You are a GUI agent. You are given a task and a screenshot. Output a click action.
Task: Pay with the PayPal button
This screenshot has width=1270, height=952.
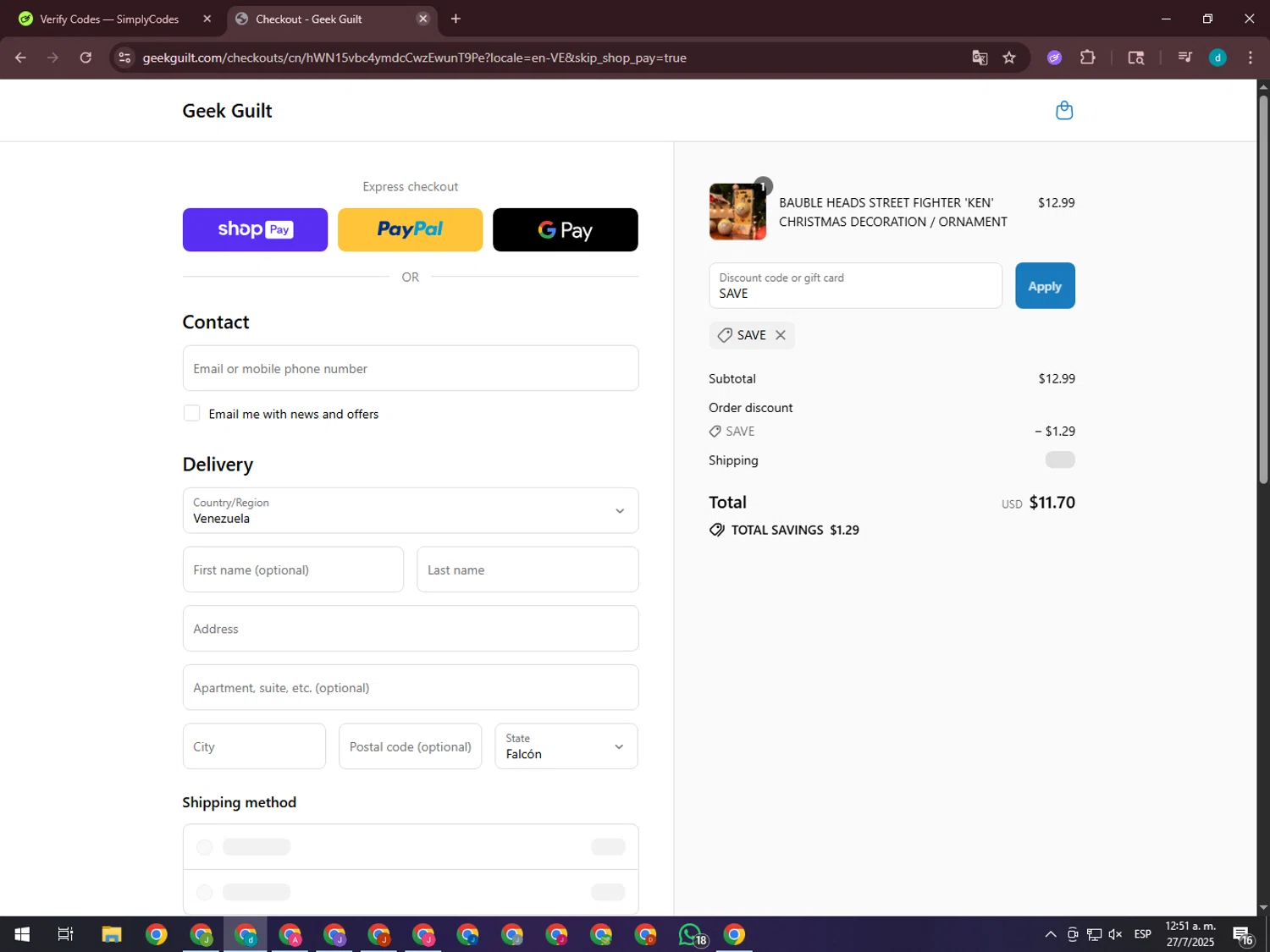pos(411,229)
